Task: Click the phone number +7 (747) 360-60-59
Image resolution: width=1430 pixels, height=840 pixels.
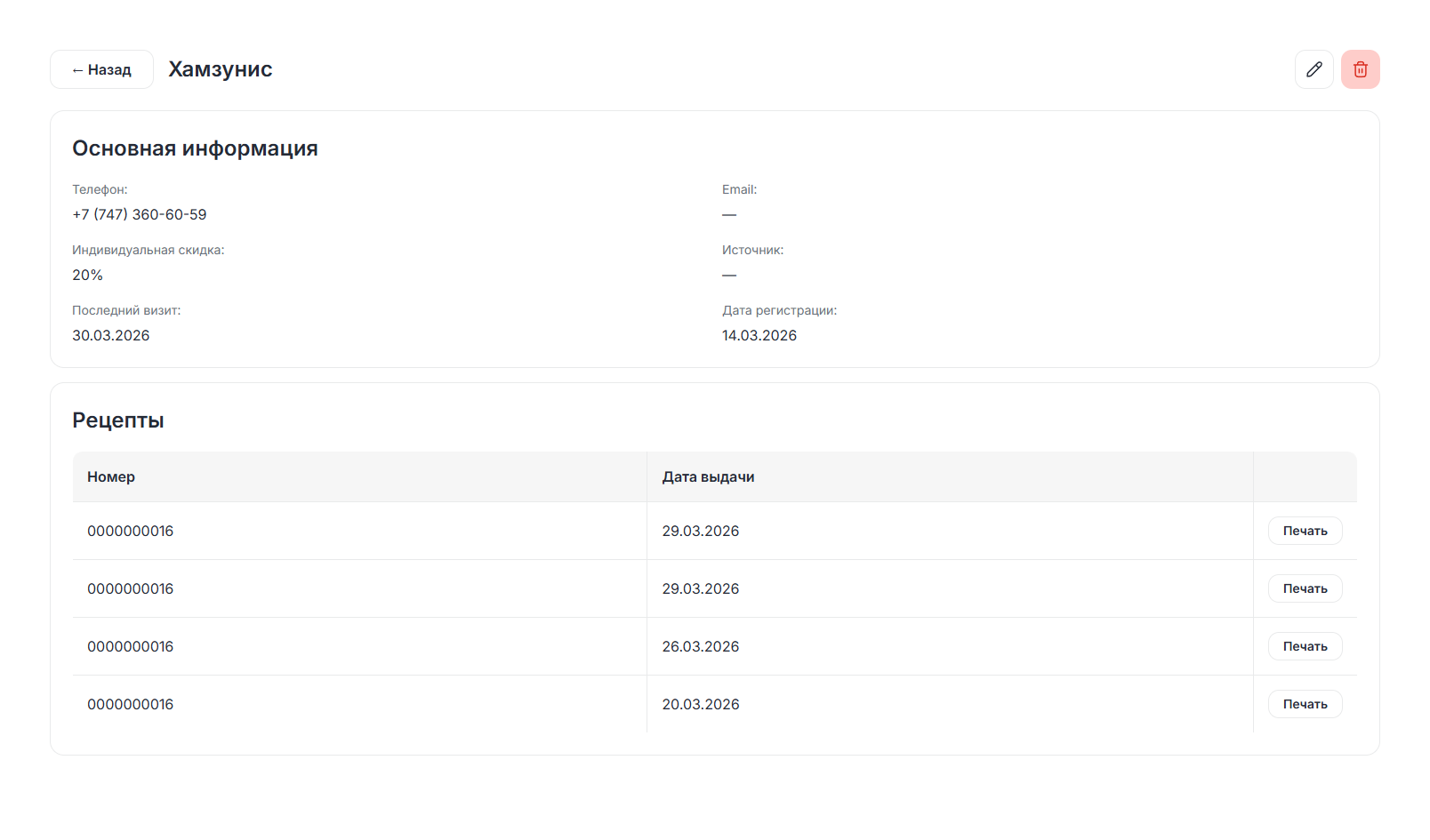Action: (x=140, y=214)
